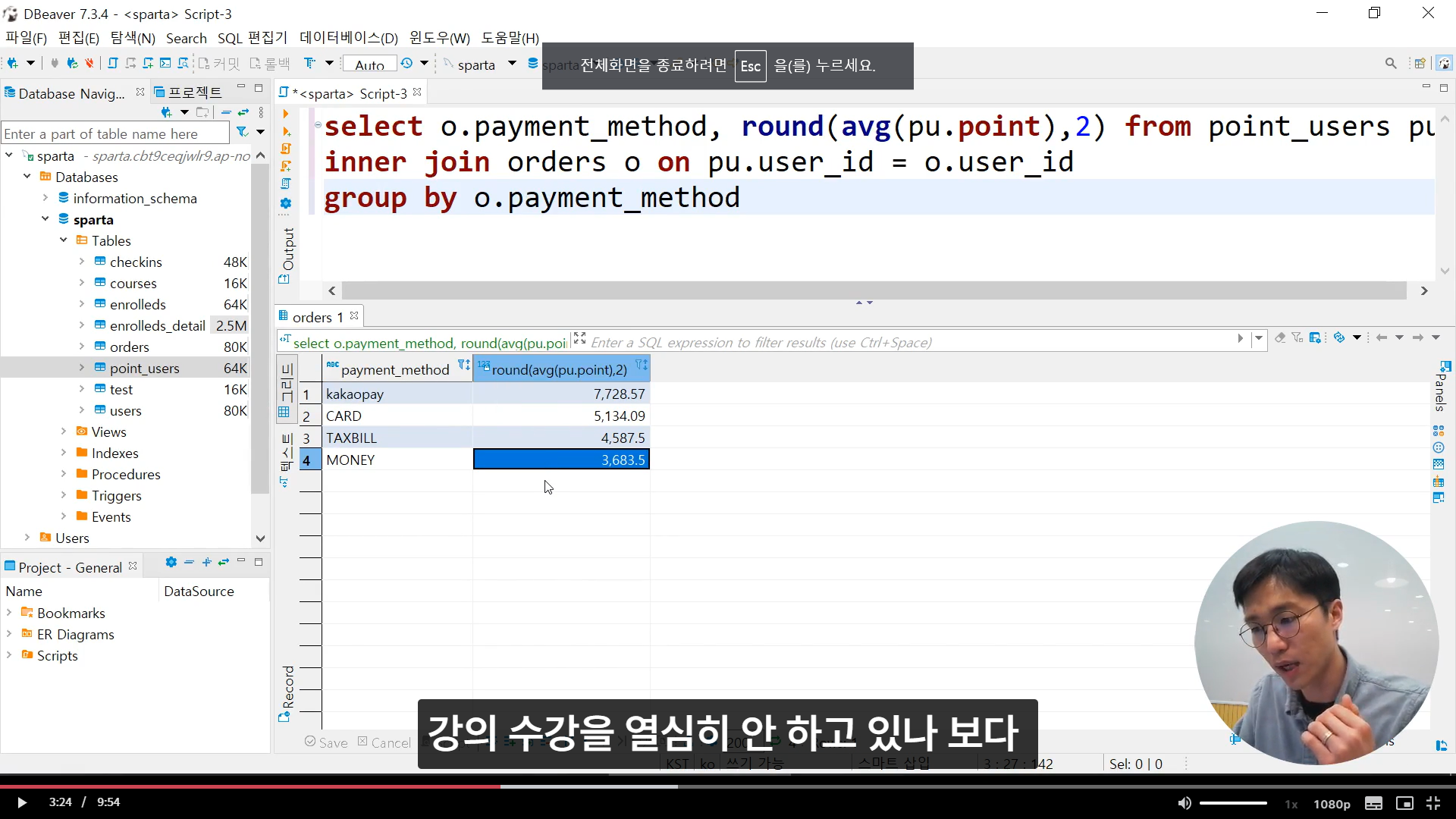1456x819 pixels.
Task: Click the Reconnect icon in main toolbar
Action: [72, 64]
